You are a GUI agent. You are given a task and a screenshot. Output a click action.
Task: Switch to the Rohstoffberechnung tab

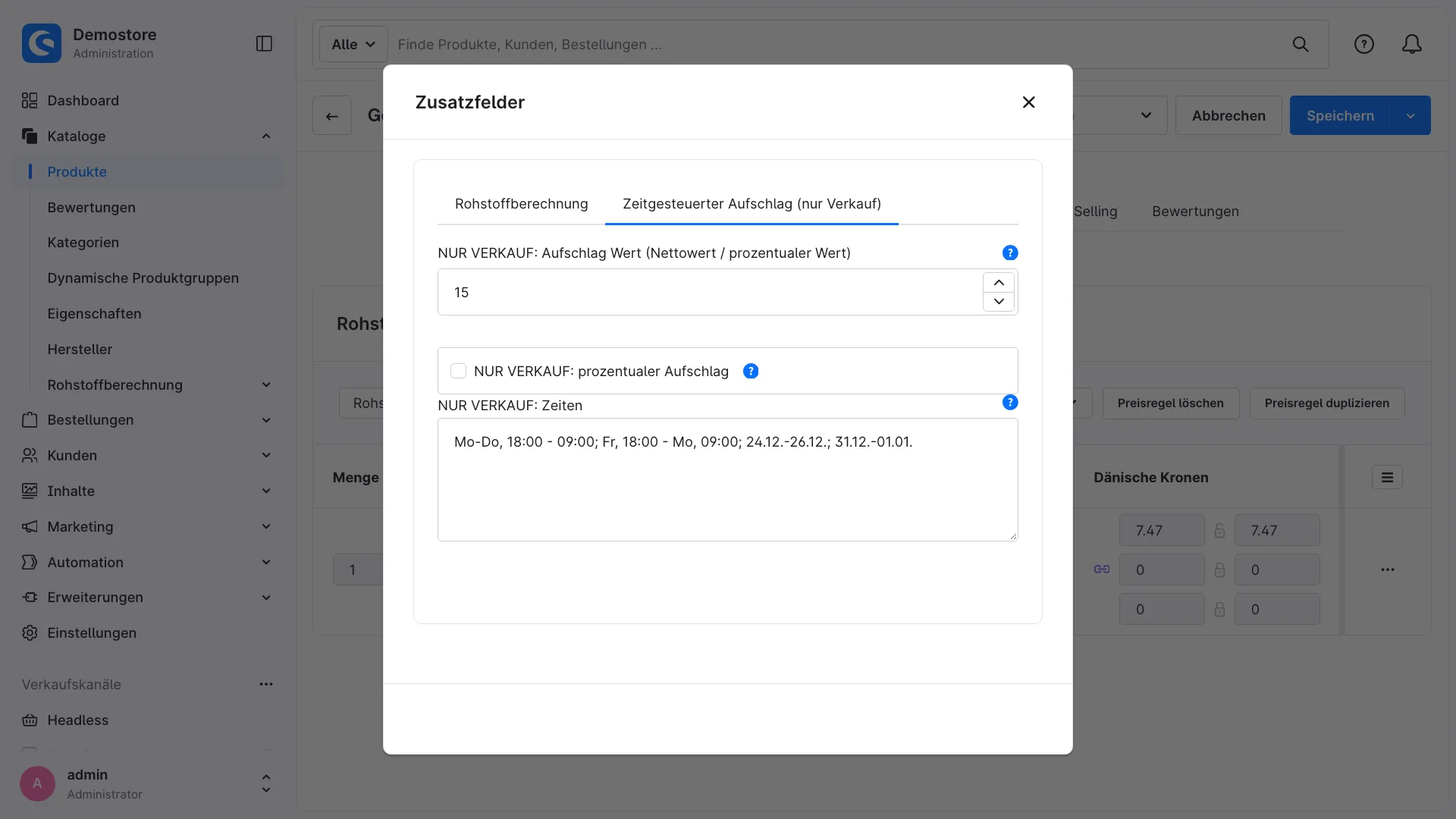(x=521, y=204)
